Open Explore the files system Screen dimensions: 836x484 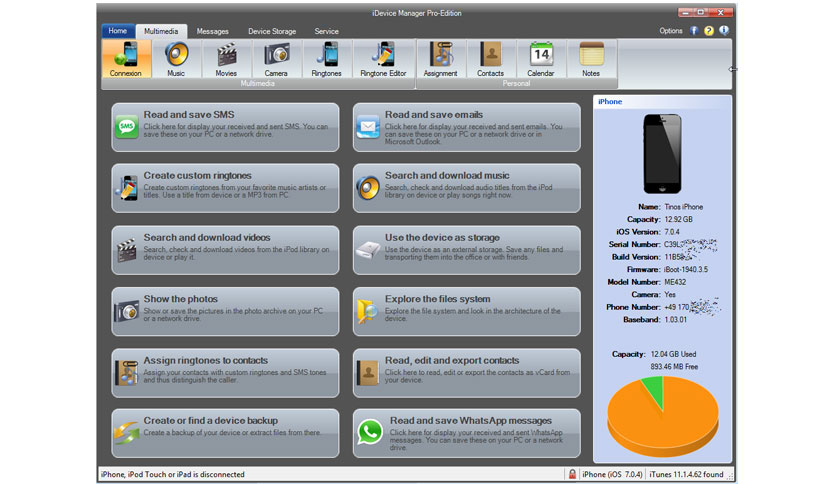click(467, 312)
